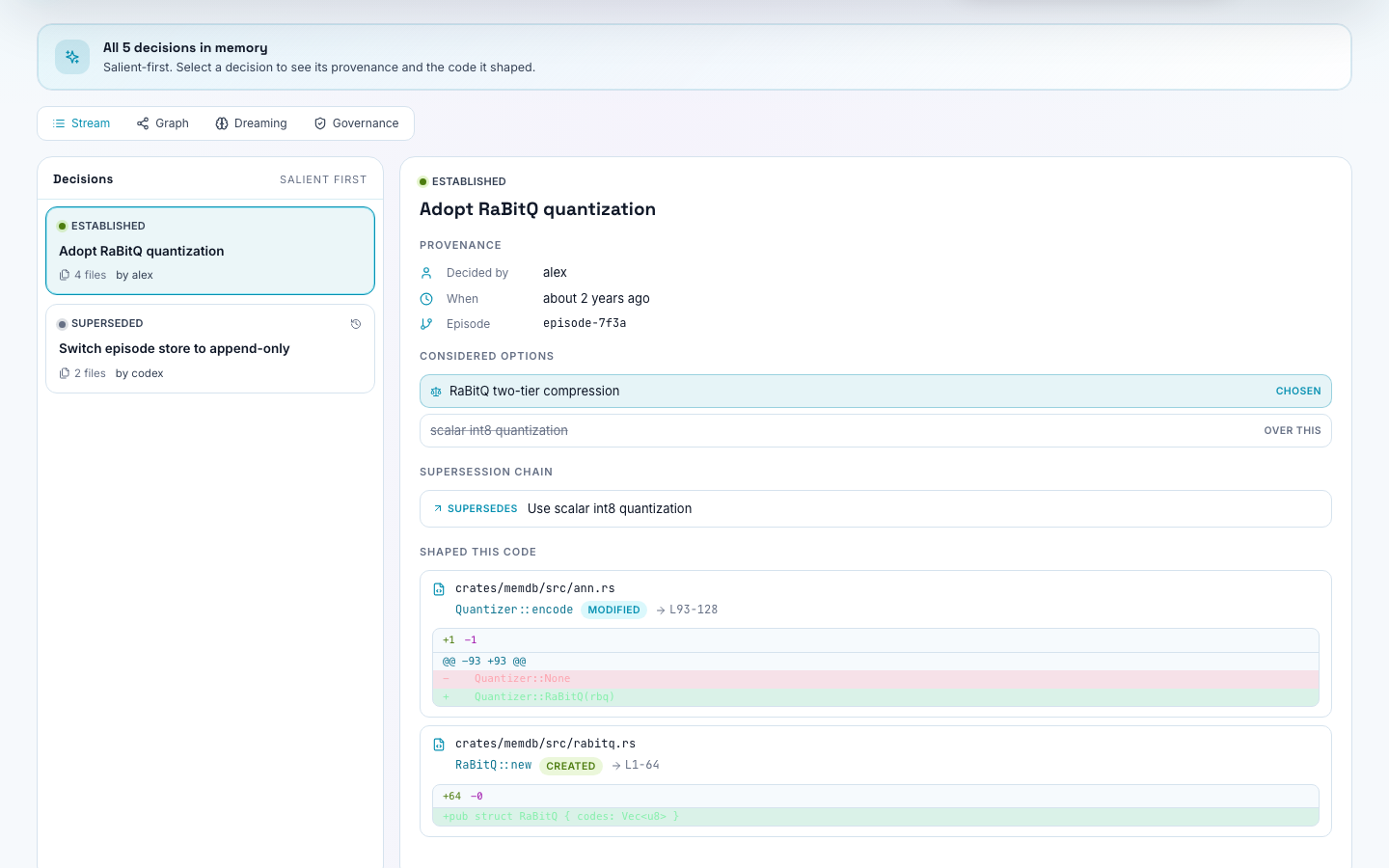The width and height of the screenshot is (1389, 868).
Task: Open superseded decision Use scalar int8 quantization
Action: point(876,508)
